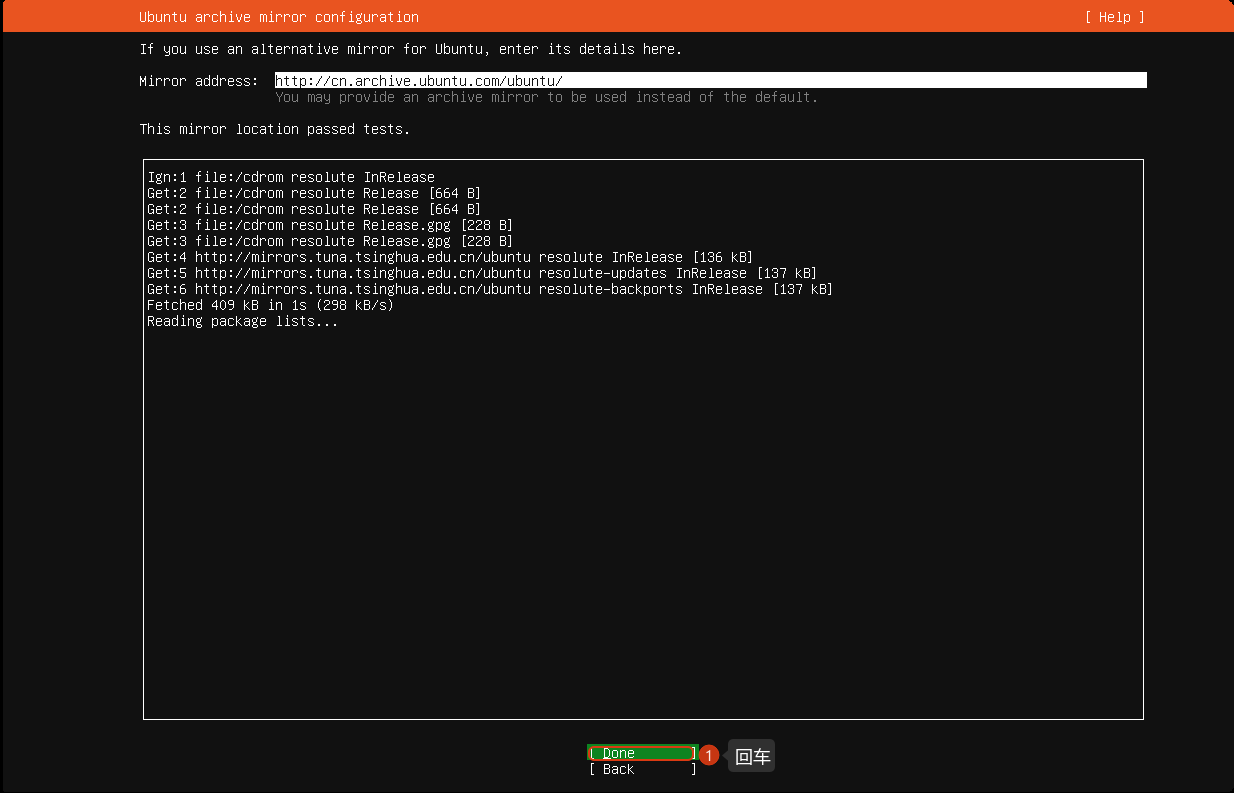Open the Help menu
The width and height of the screenshot is (1234, 793).
1114,17
